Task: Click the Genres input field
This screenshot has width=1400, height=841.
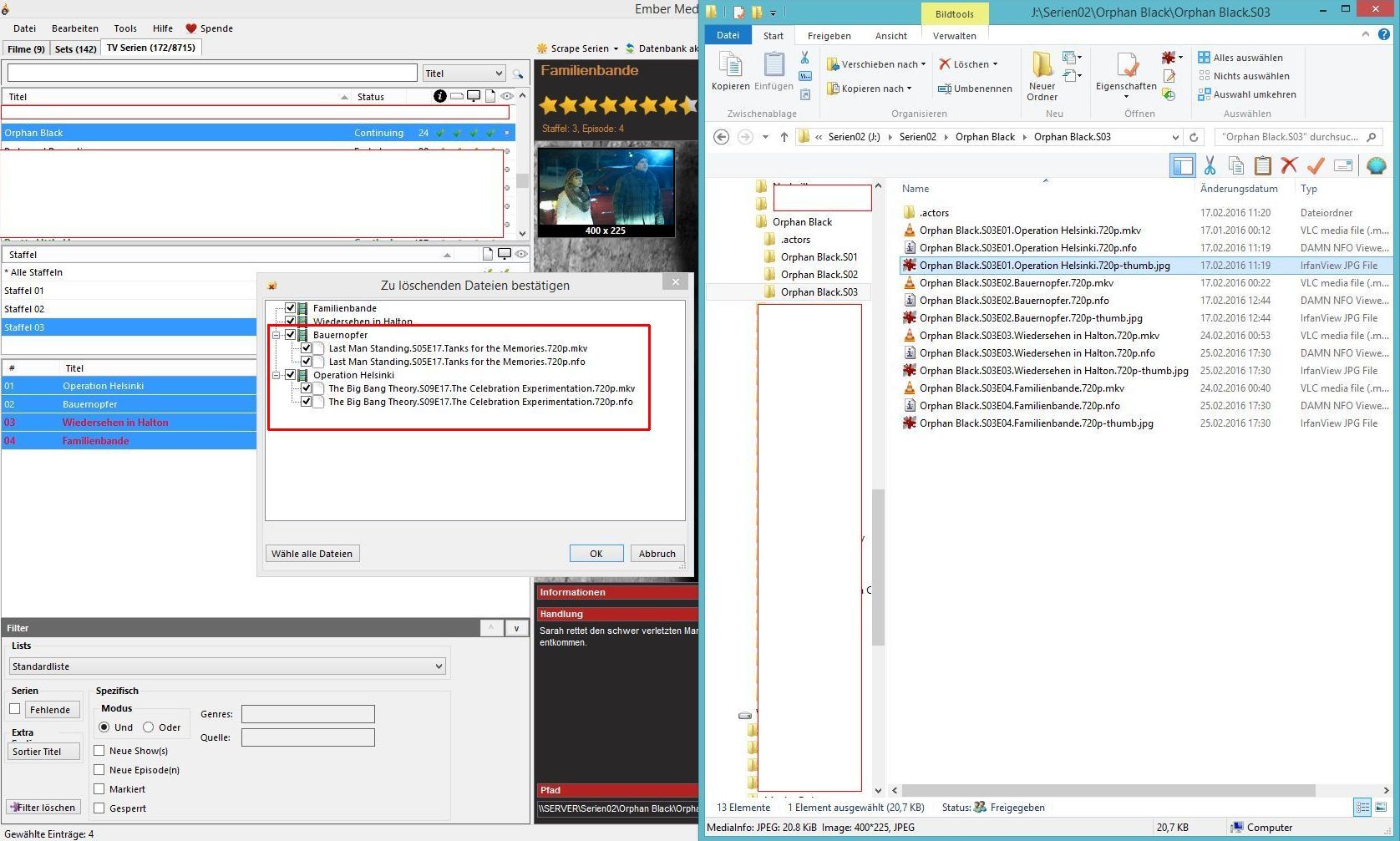Action: tap(307, 714)
